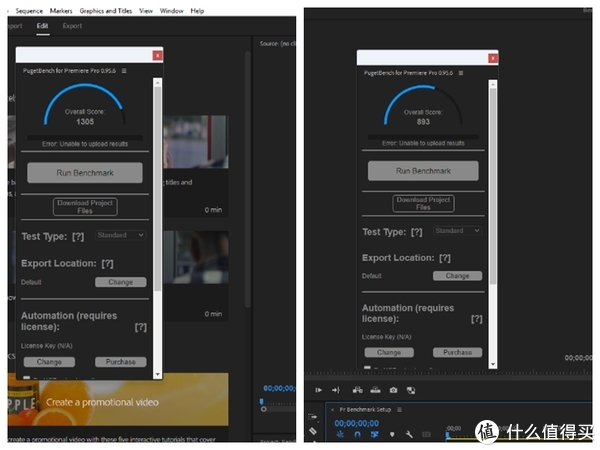Click Test Type [?] help in right panel
This screenshot has width=600, height=450.
click(x=417, y=232)
